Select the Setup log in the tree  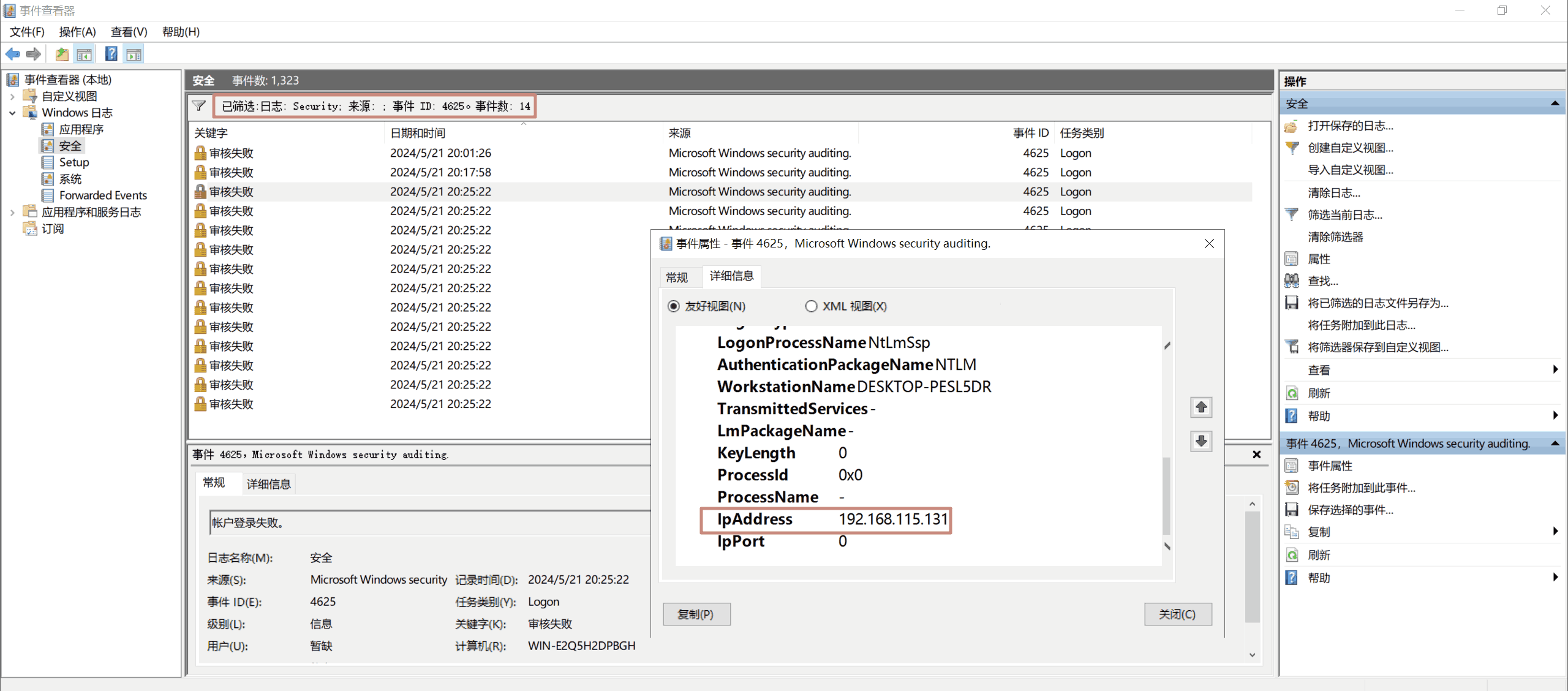coord(73,162)
